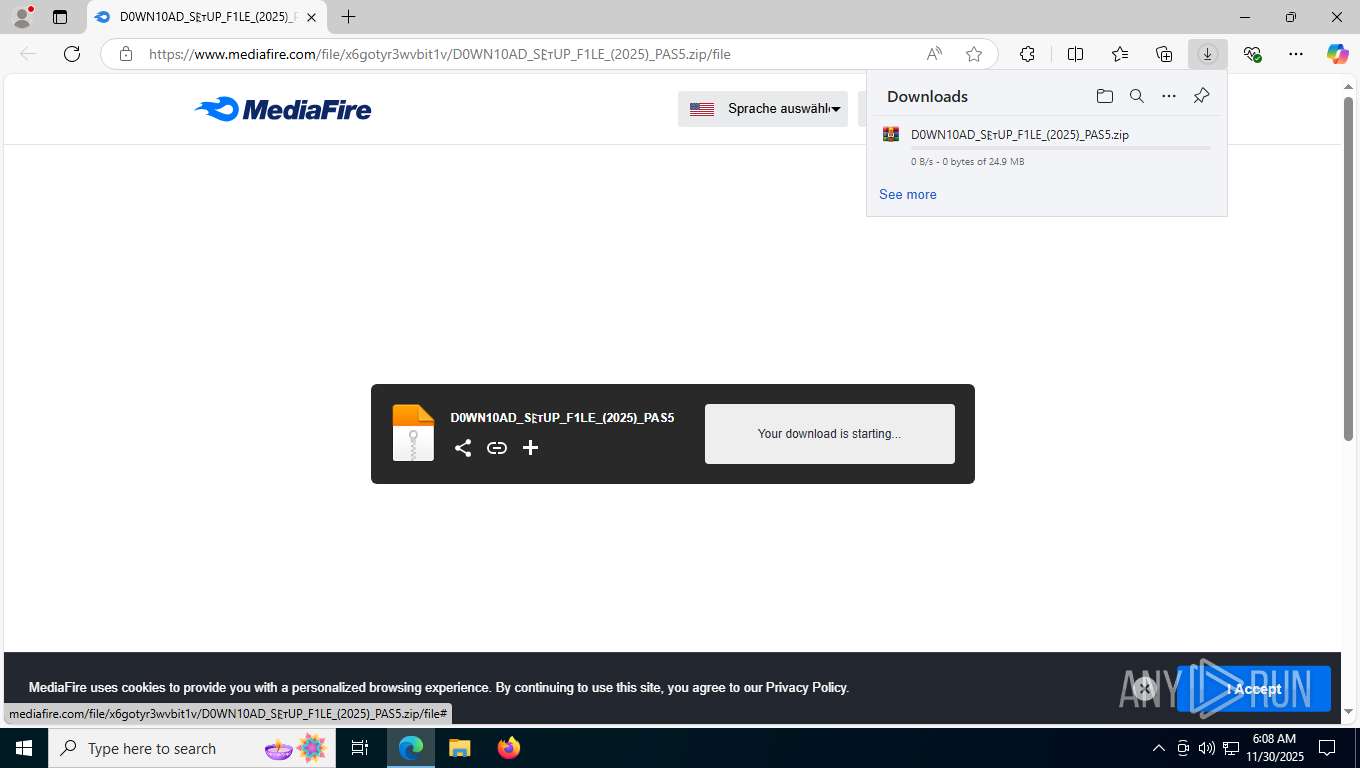Open Copilot sidebar icon
This screenshot has width=1360, height=768.
click(x=1338, y=54)
